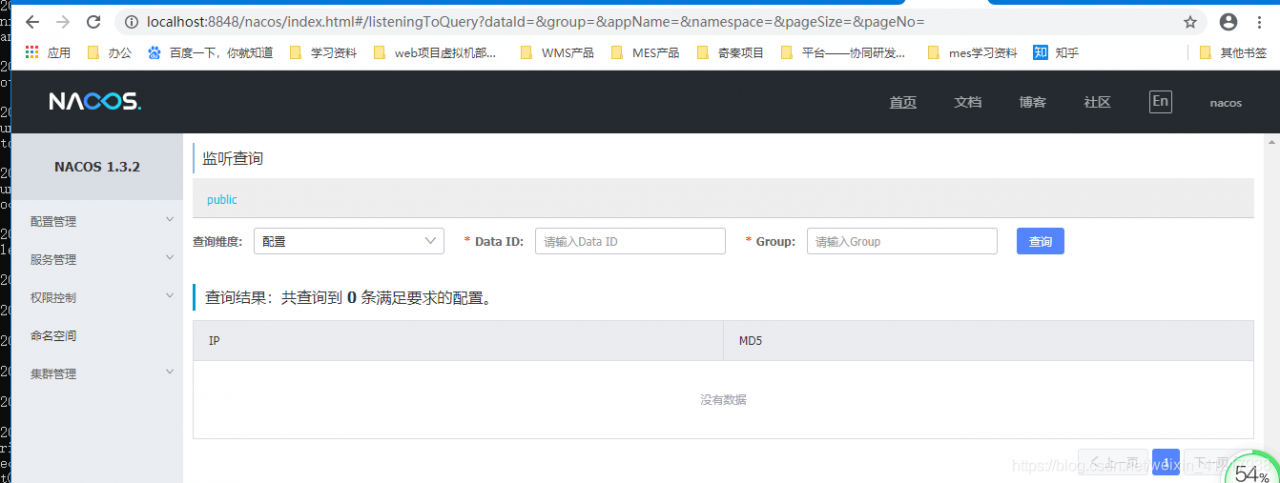Screen dimensions: 1280x483
Task: Click the 没有数据 empty message
Action: [723, 399]
